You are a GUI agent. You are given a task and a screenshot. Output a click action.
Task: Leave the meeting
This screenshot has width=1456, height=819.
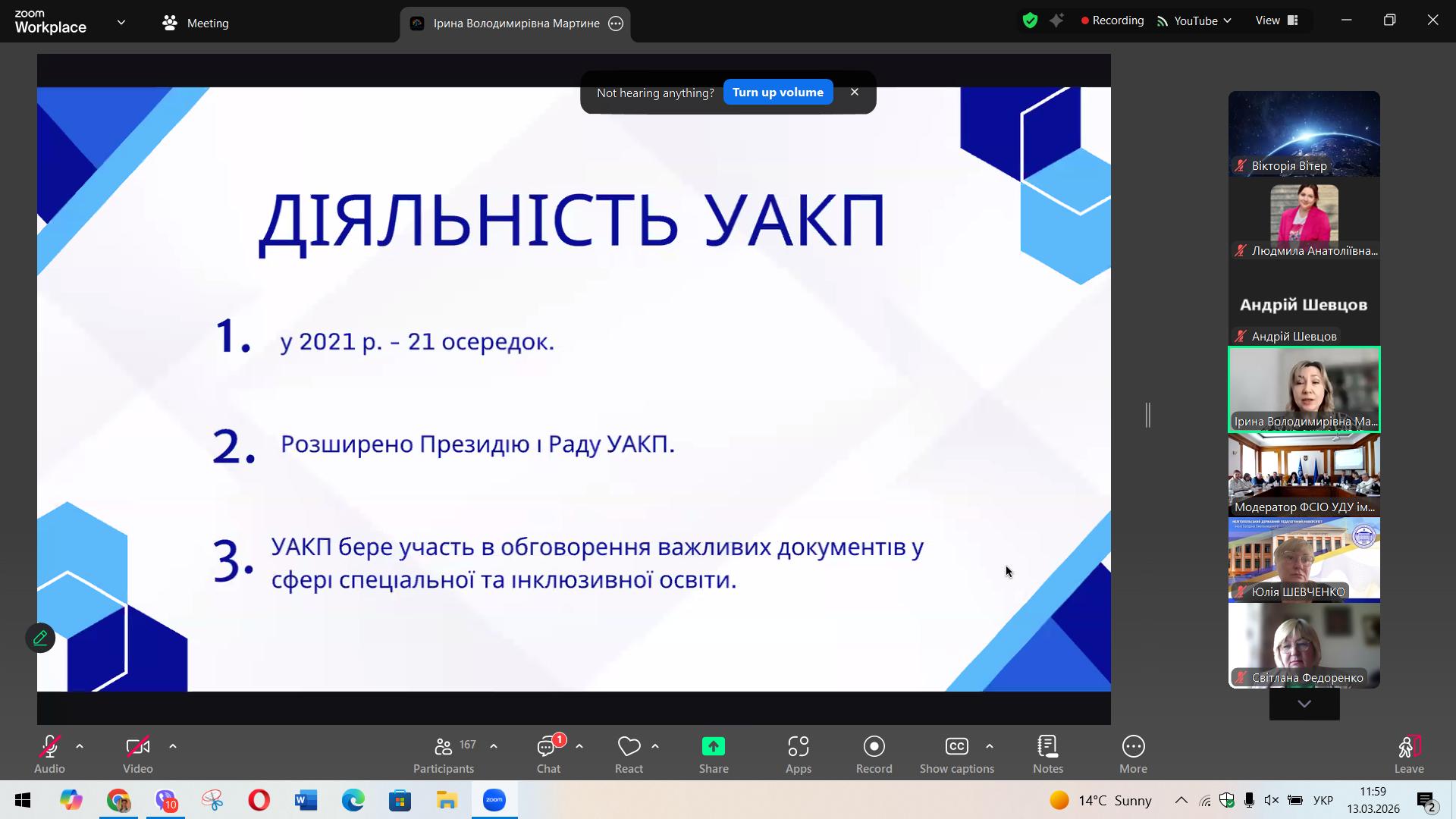[1408, 755]
